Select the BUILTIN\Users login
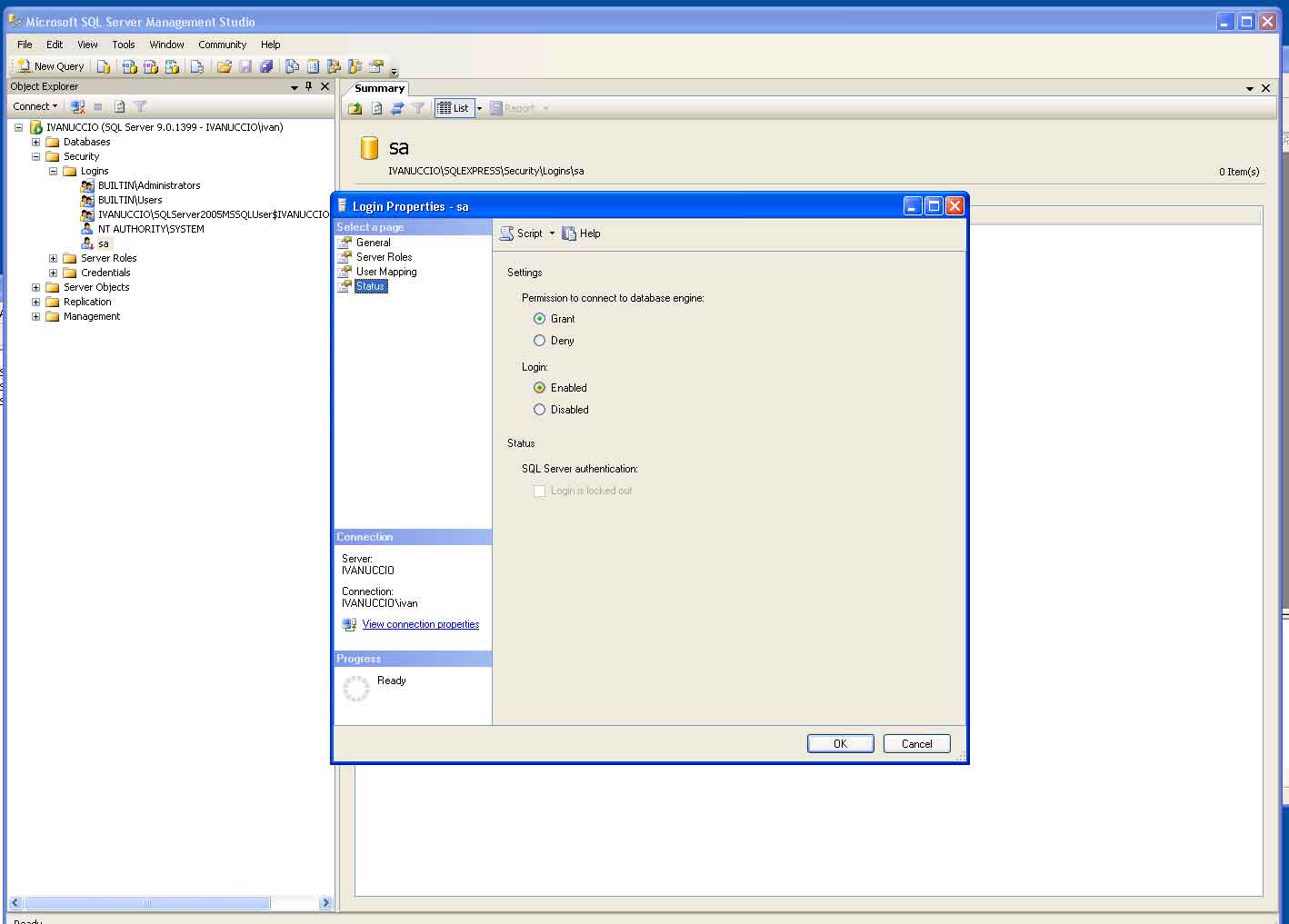 (x=130, y=200)
